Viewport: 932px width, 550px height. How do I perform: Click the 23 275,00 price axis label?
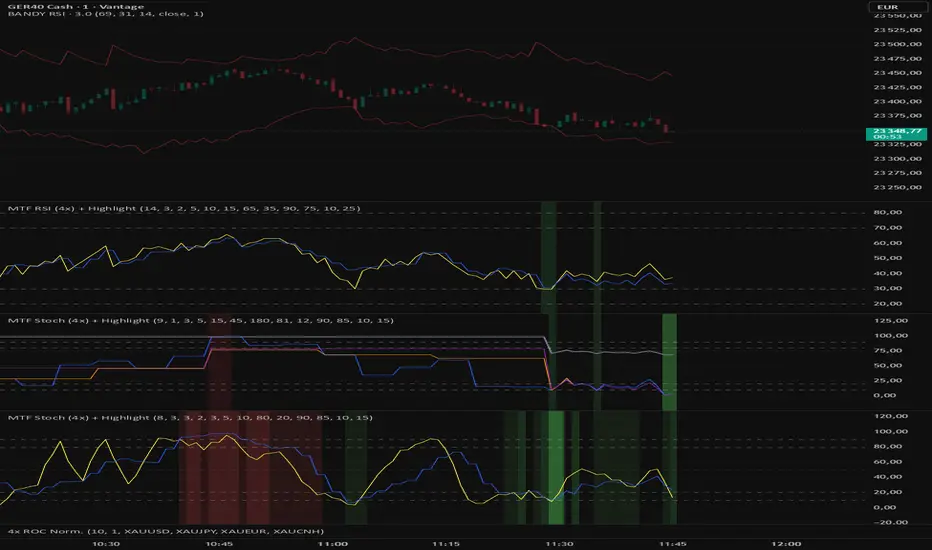898,173
